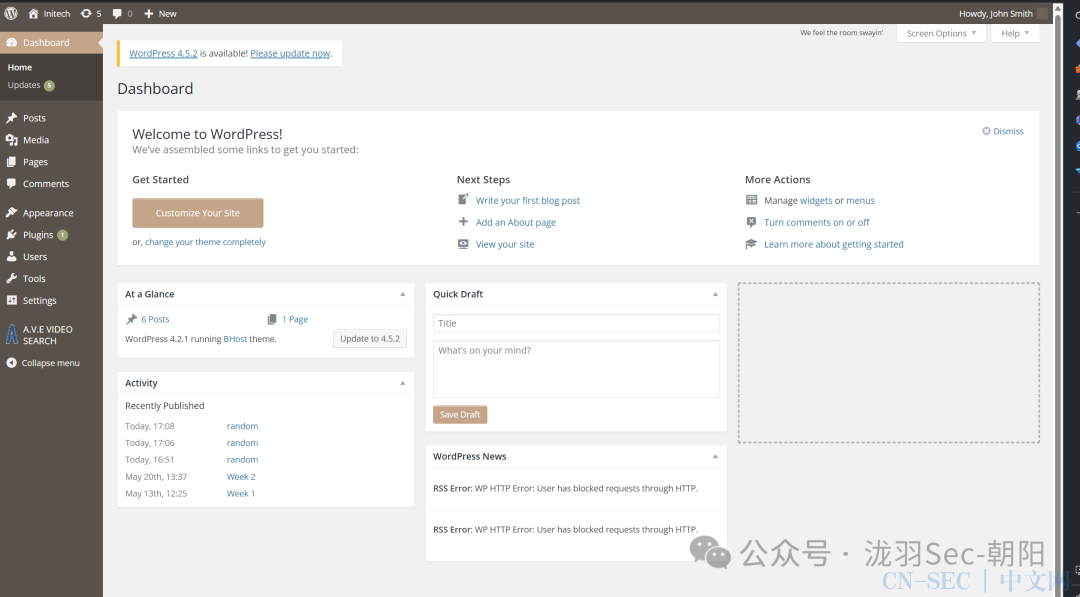Click the What's on your mind textarea
Screen dimensions: 1080x597
pyautogui.click(x=576, y=368)
